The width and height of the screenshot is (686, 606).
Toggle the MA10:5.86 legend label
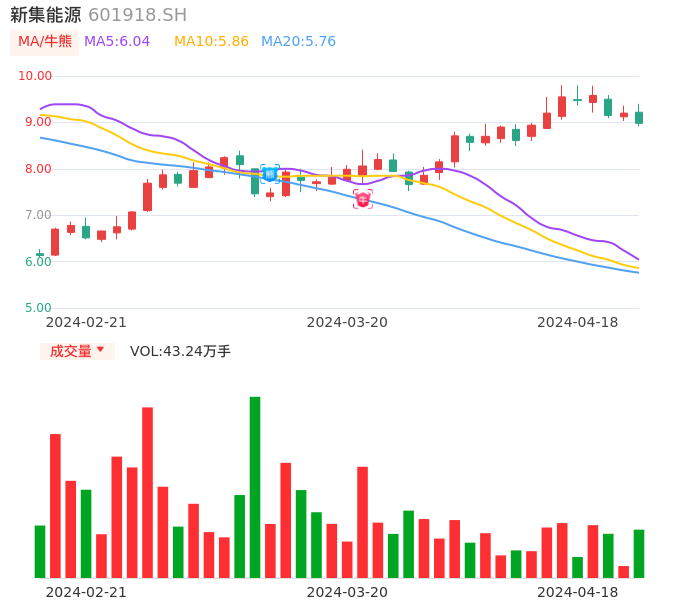point(211,42)
